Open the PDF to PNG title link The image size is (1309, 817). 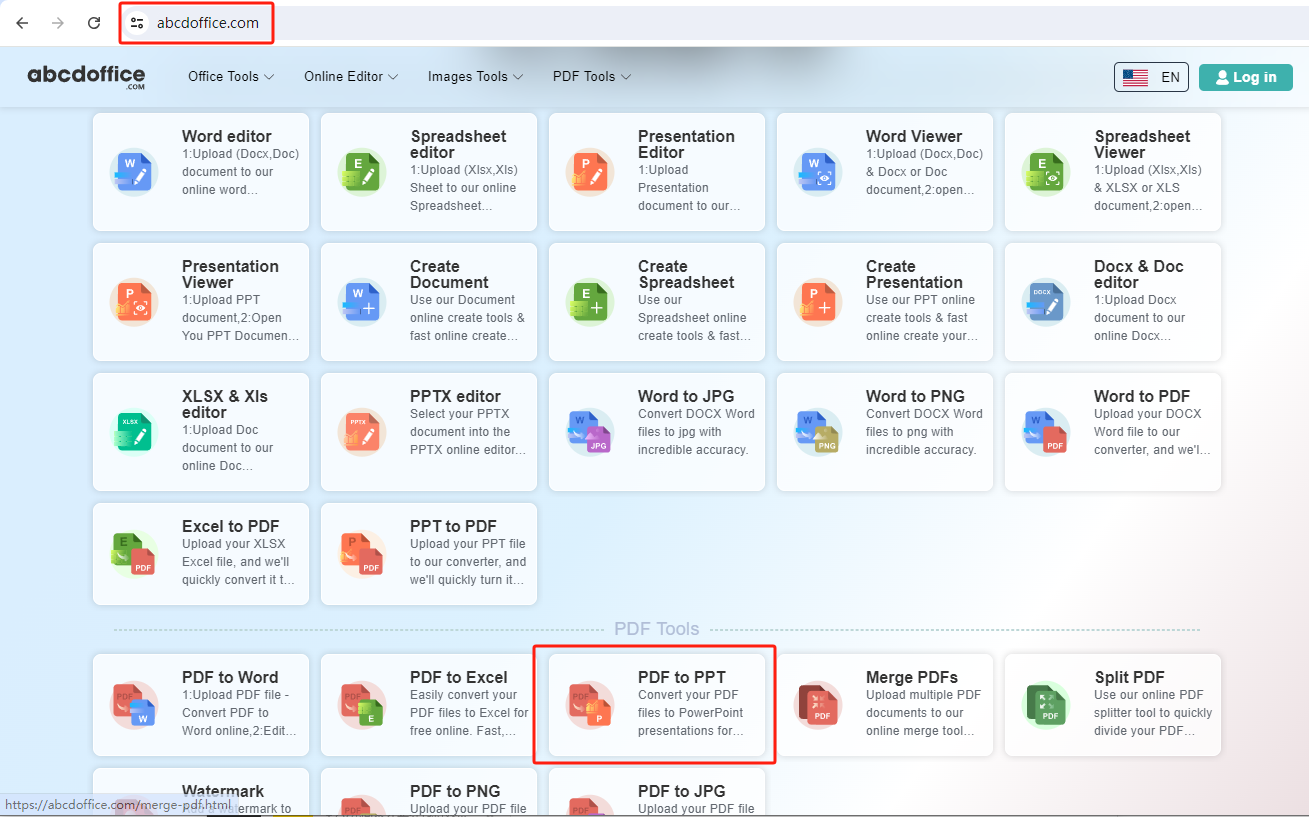pos(455,791)
